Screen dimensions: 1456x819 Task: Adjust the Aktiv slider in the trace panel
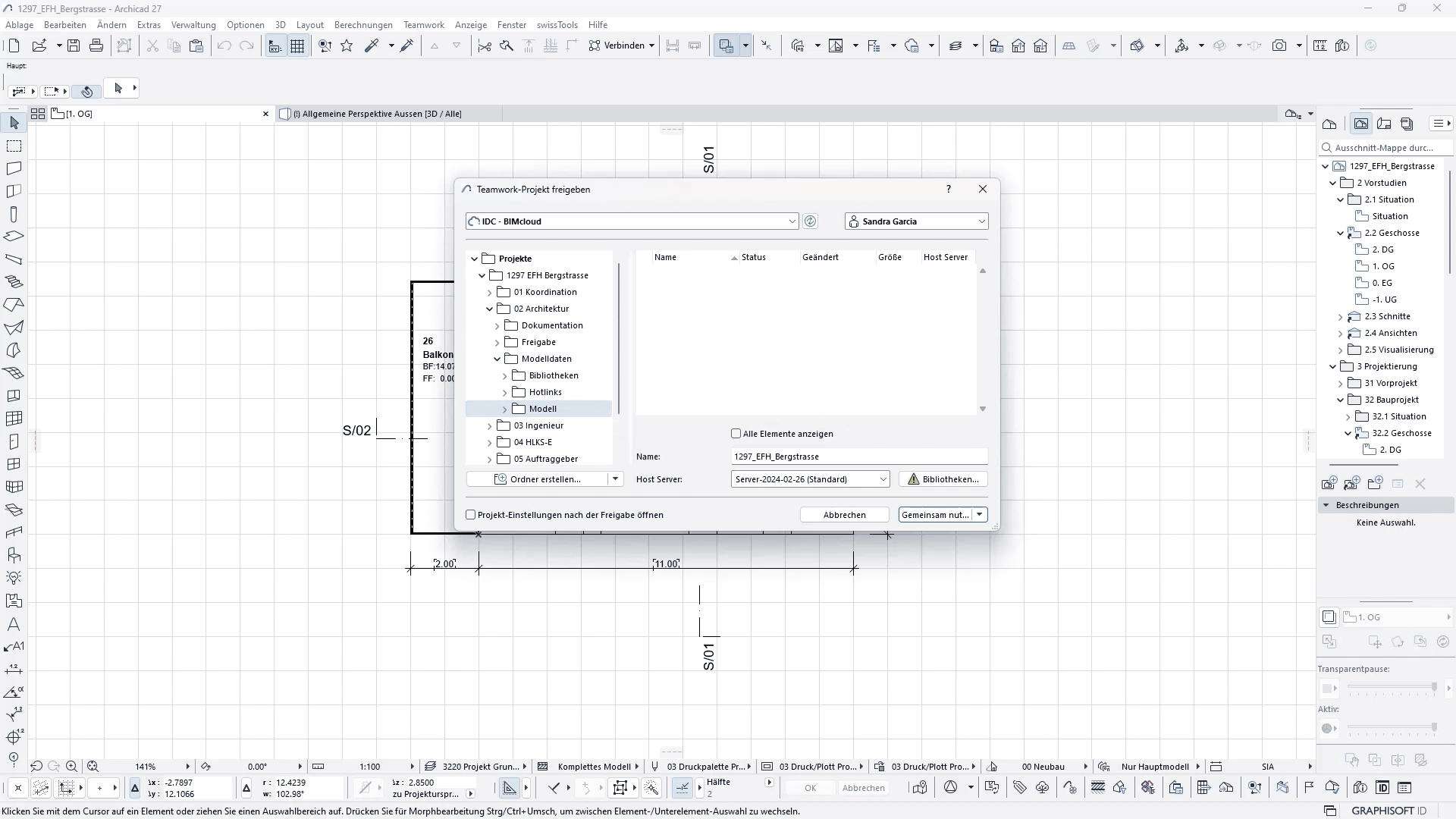tap(1392, 728)
